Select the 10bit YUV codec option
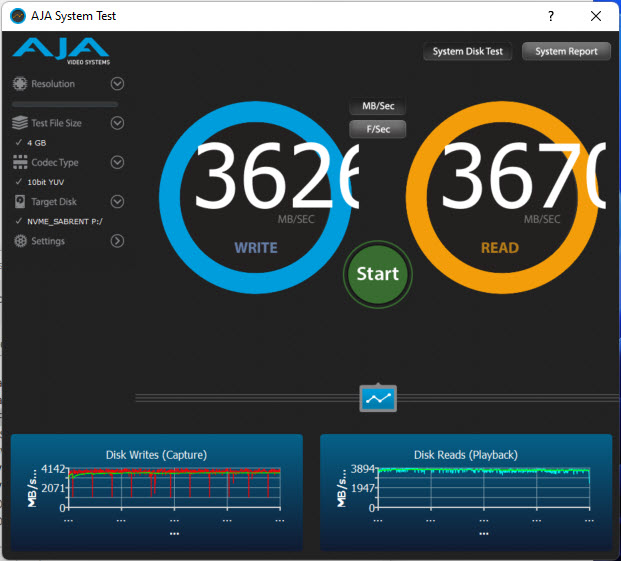Screen dimensions: 621x561 tap(40, 182)
